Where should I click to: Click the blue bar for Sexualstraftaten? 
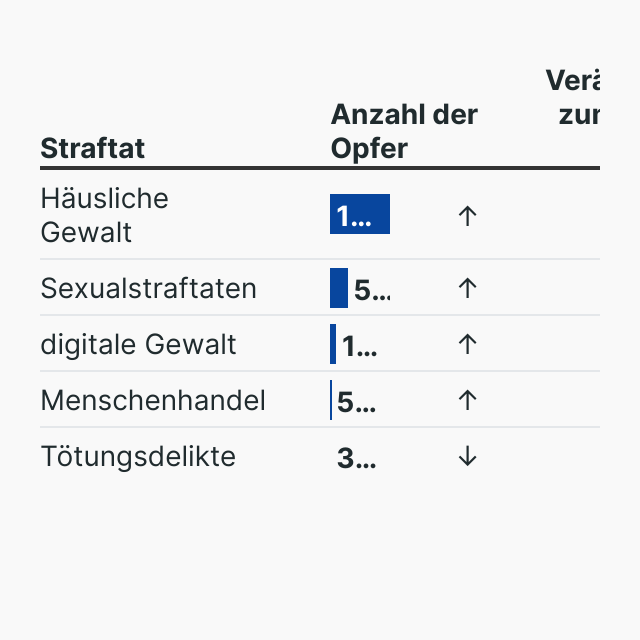(339, 288)
